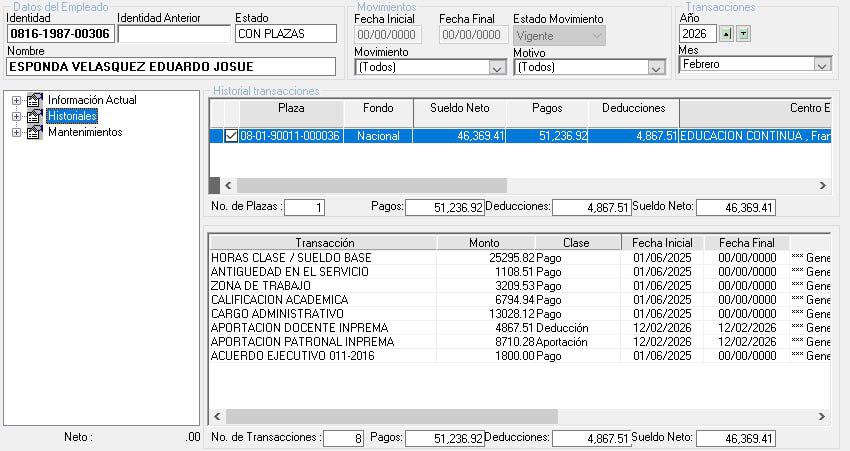
Task: Increase the Año value with up arrow
Action: point(727,34)
